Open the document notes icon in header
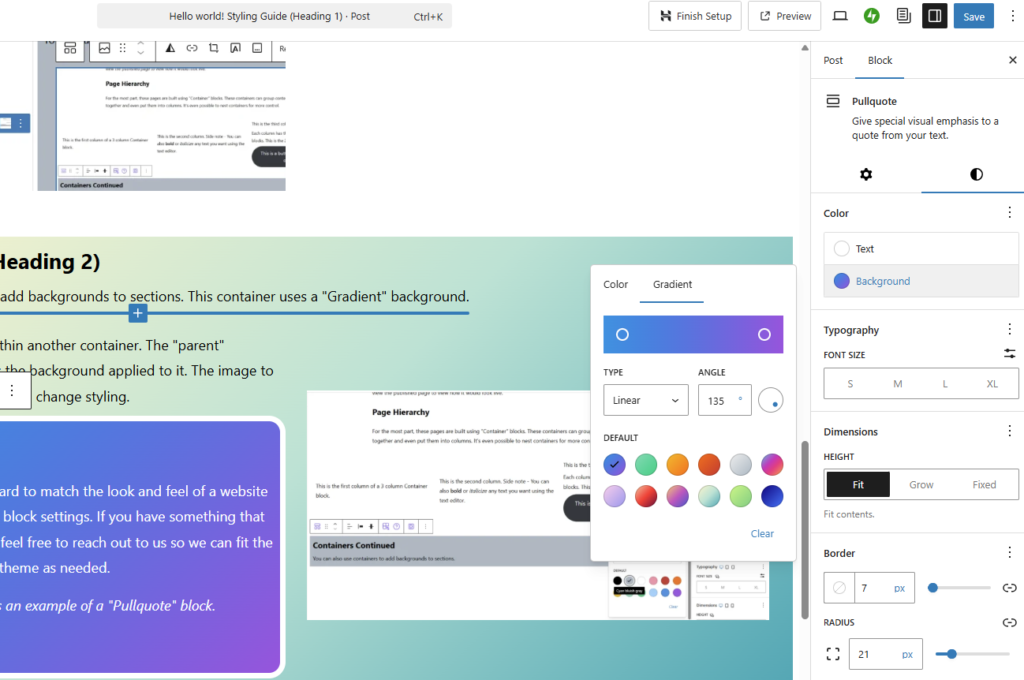1024x680 pixels. pos(903,16)
